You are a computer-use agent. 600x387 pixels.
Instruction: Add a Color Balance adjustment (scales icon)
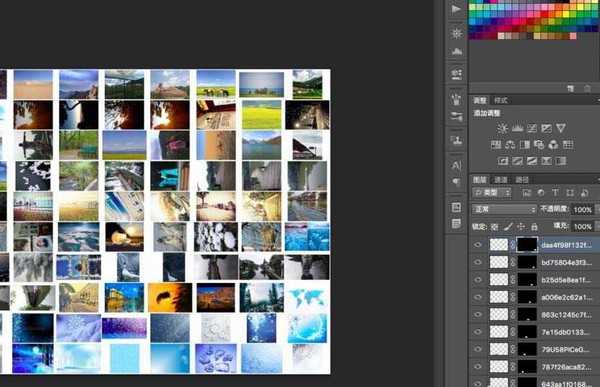[510, 145]
